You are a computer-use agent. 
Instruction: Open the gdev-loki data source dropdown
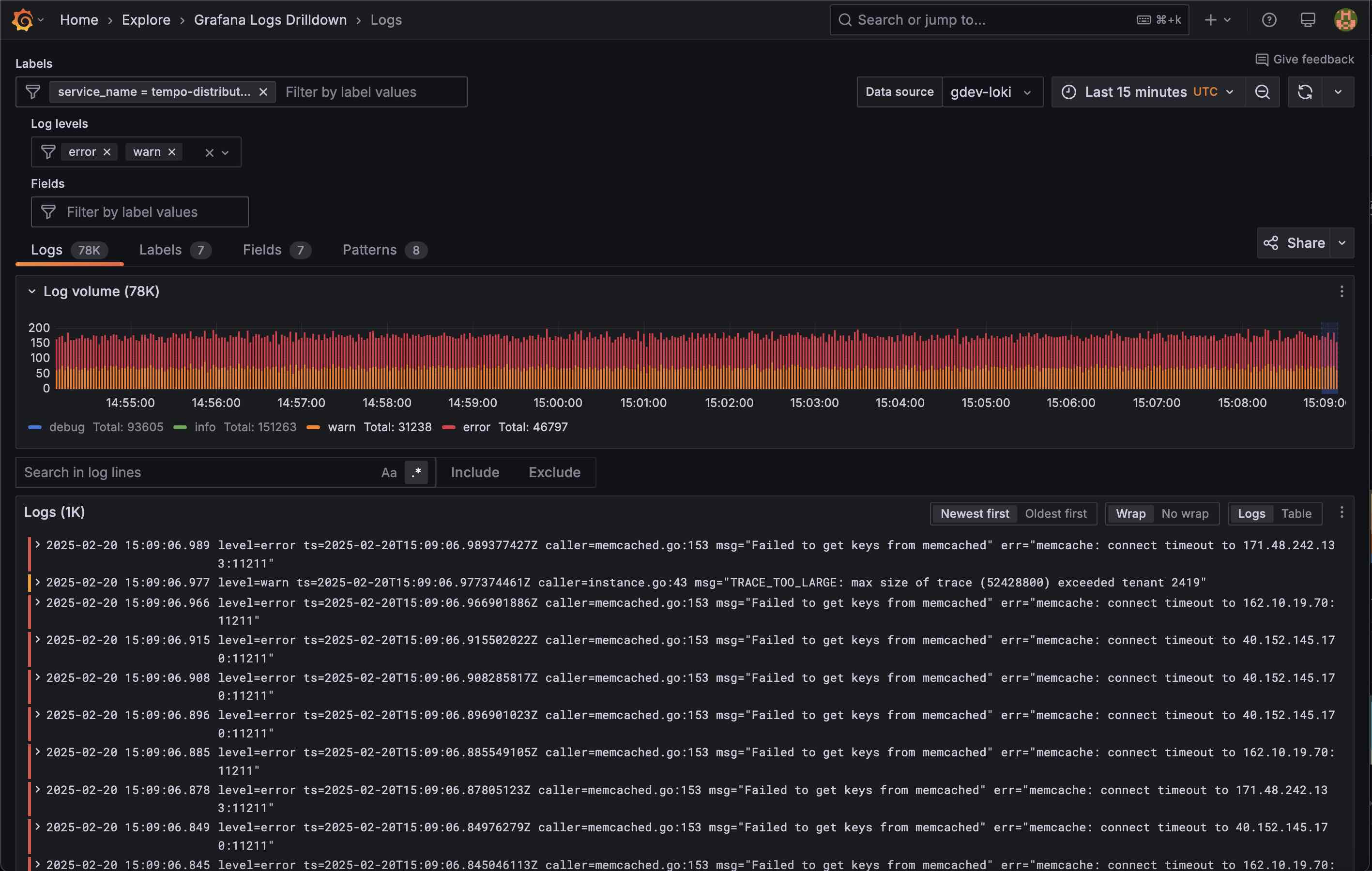991,92
